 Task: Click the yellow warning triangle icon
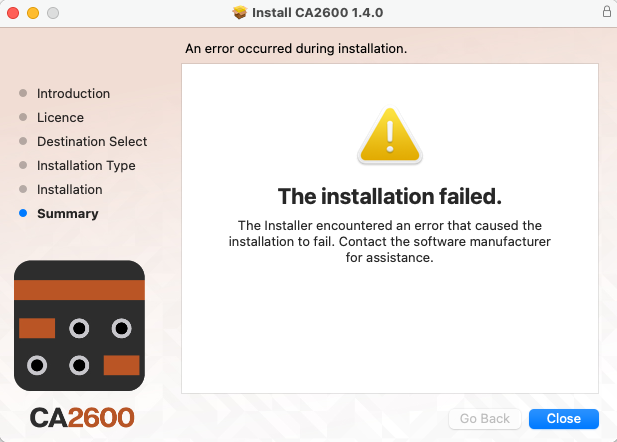pos(390,135)
